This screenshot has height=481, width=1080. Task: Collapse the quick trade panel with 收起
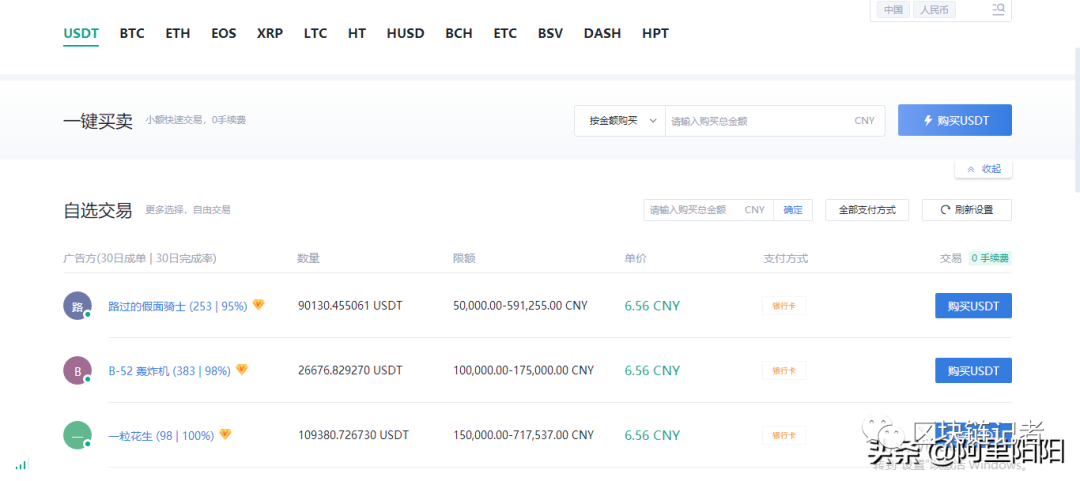click(x=983, y=169)
